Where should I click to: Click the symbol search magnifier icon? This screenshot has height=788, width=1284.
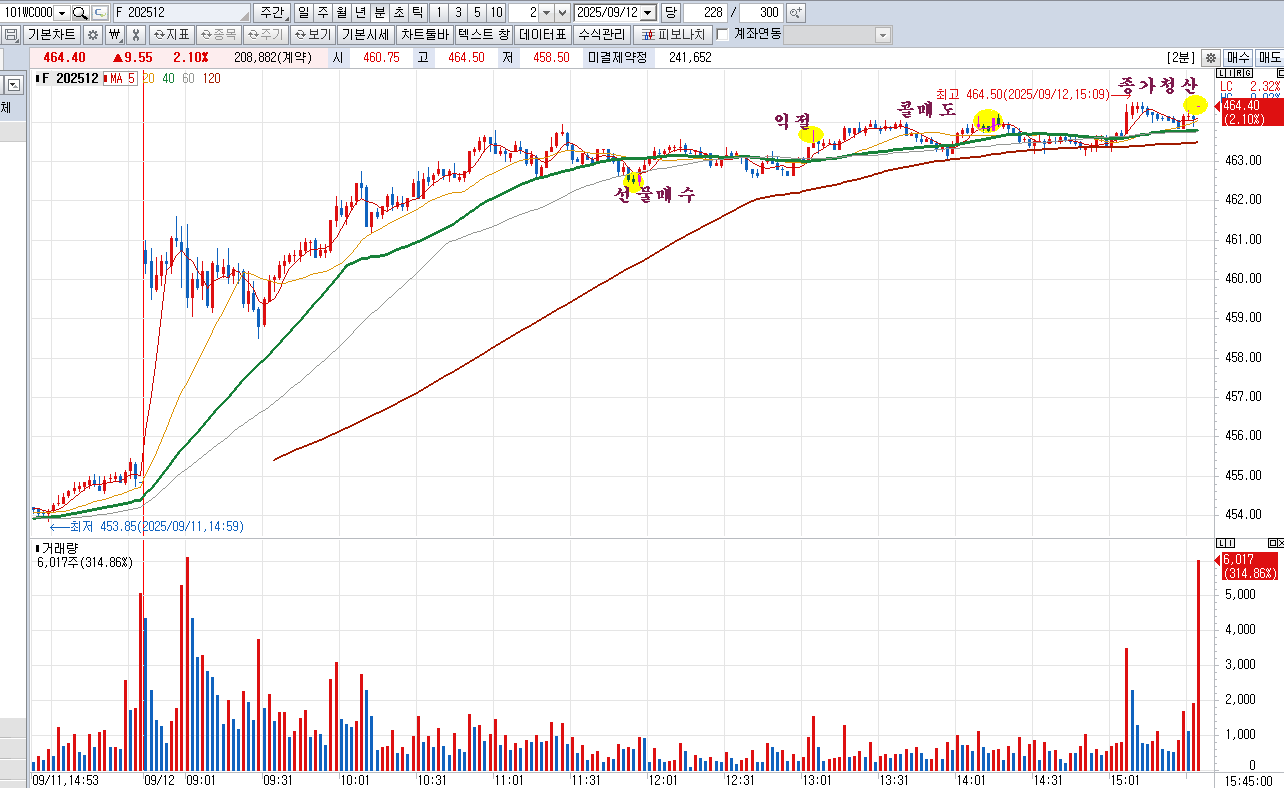81,13
